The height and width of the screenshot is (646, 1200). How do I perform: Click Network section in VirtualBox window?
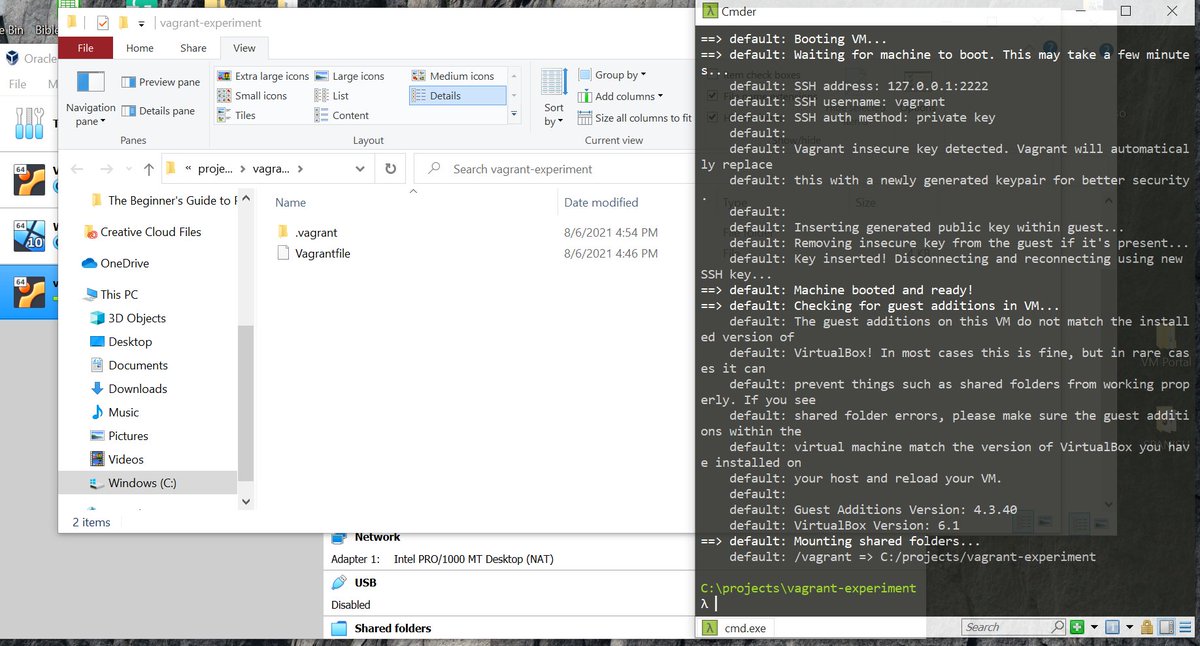click(377, 537)
